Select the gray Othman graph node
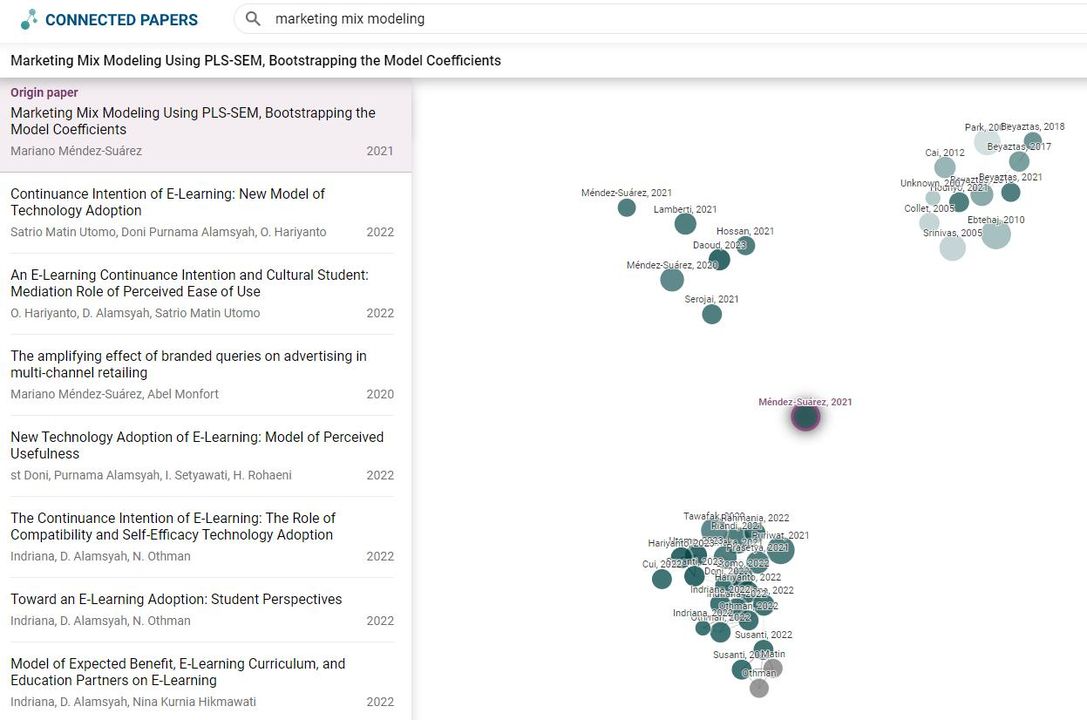Screen dimensions: 1087x720 759,688
